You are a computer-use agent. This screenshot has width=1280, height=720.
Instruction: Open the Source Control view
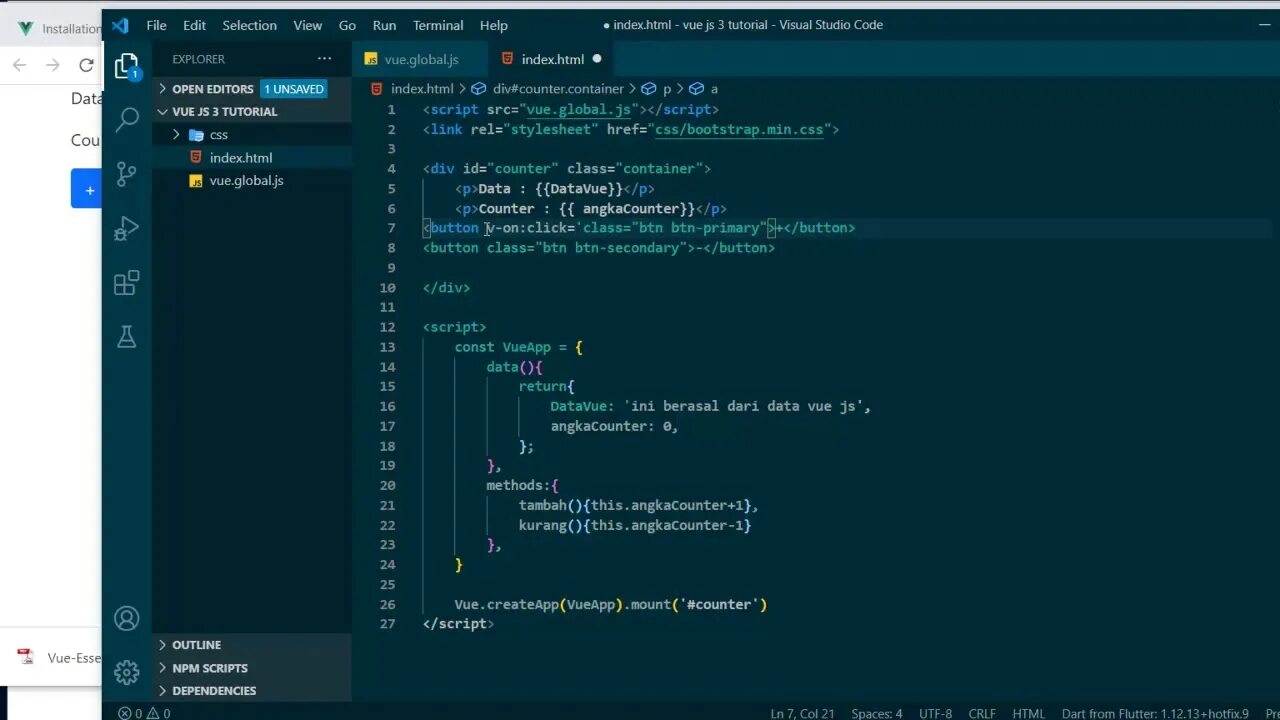127,174
